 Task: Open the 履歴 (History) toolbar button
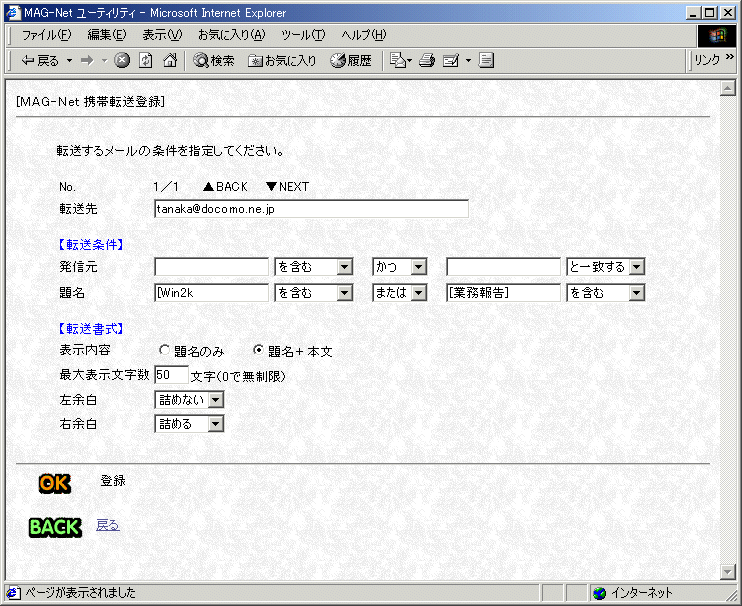351,60
